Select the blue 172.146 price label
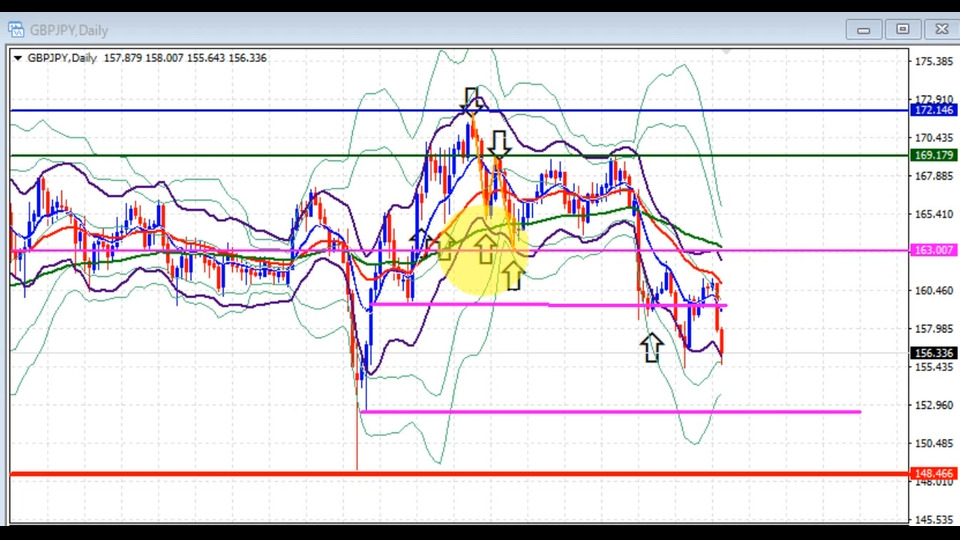960x540 pixels. 934,110
